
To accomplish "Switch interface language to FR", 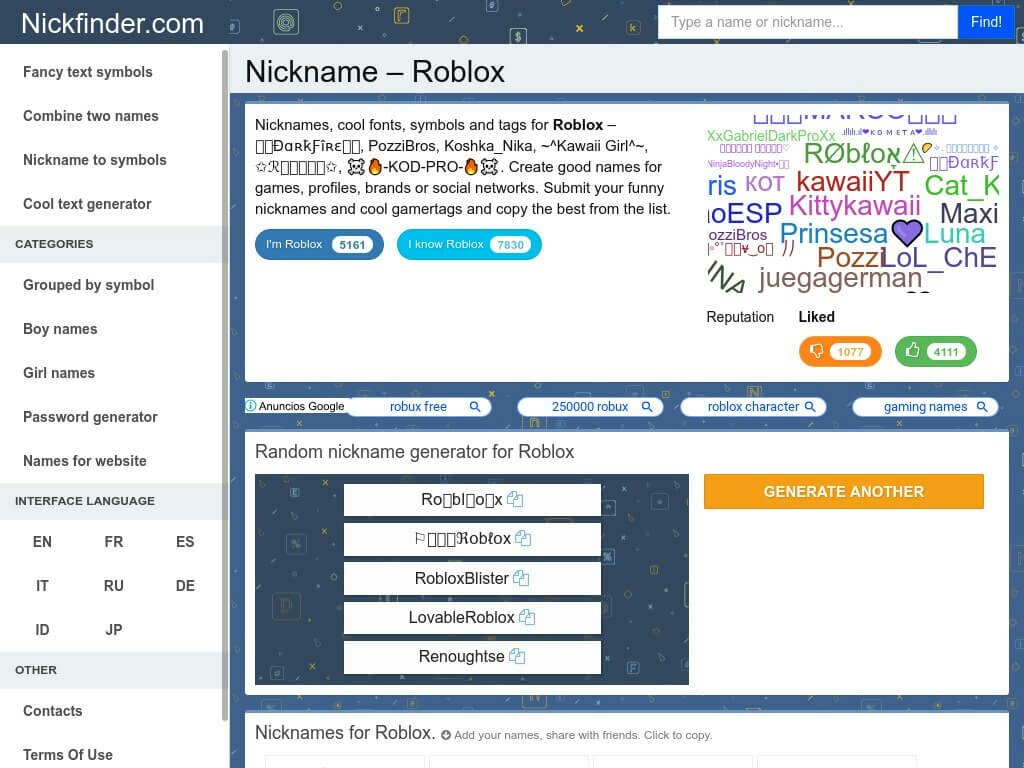I will click(x=114, y=542).
